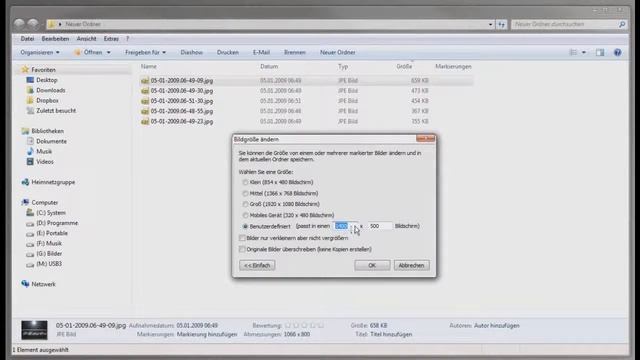Click the Diashow toolbar button
This screenshot has height=360, width=640.
click(x=191, y=52)
